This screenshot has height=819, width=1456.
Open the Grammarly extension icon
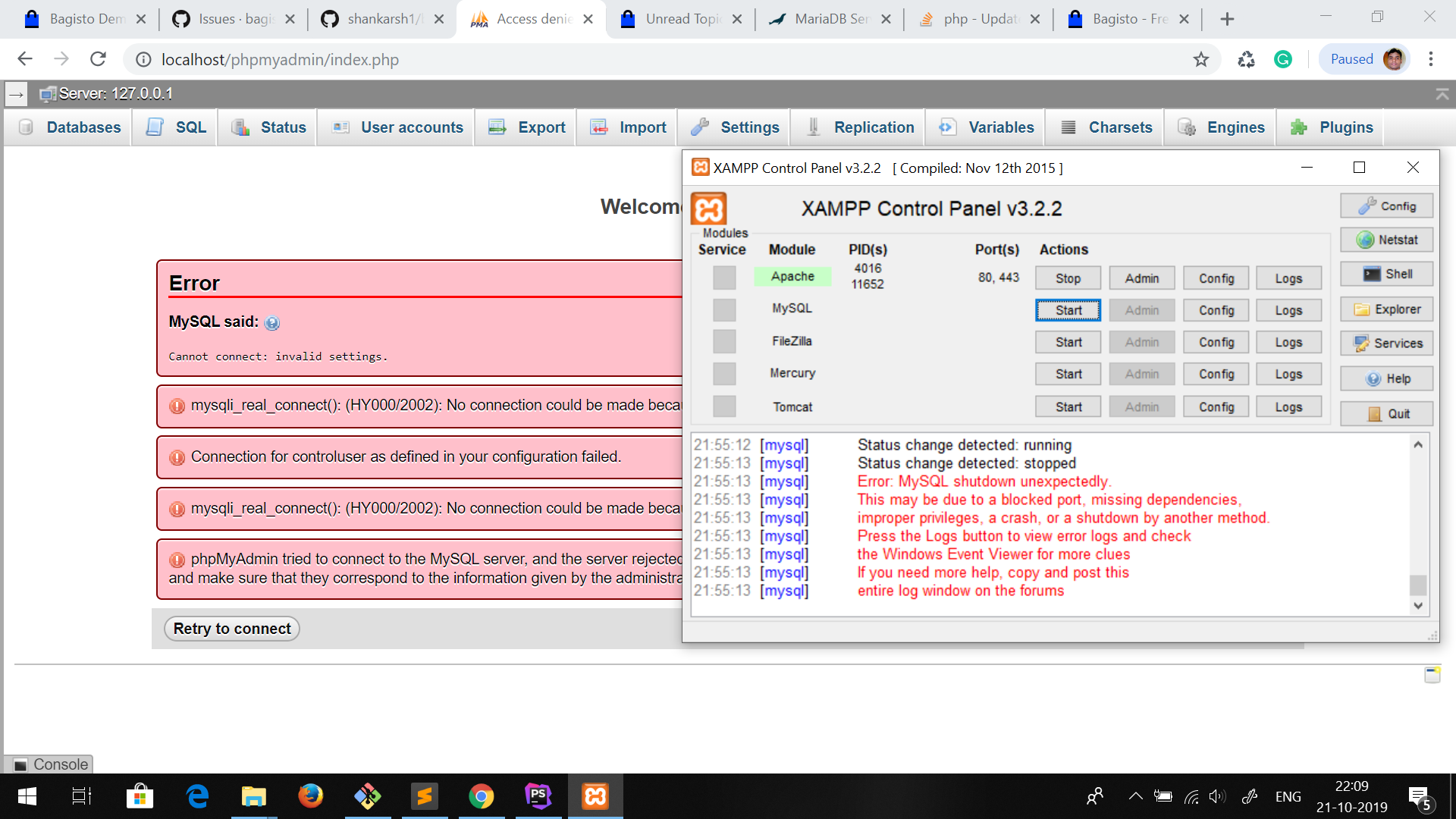[1282, 59]
